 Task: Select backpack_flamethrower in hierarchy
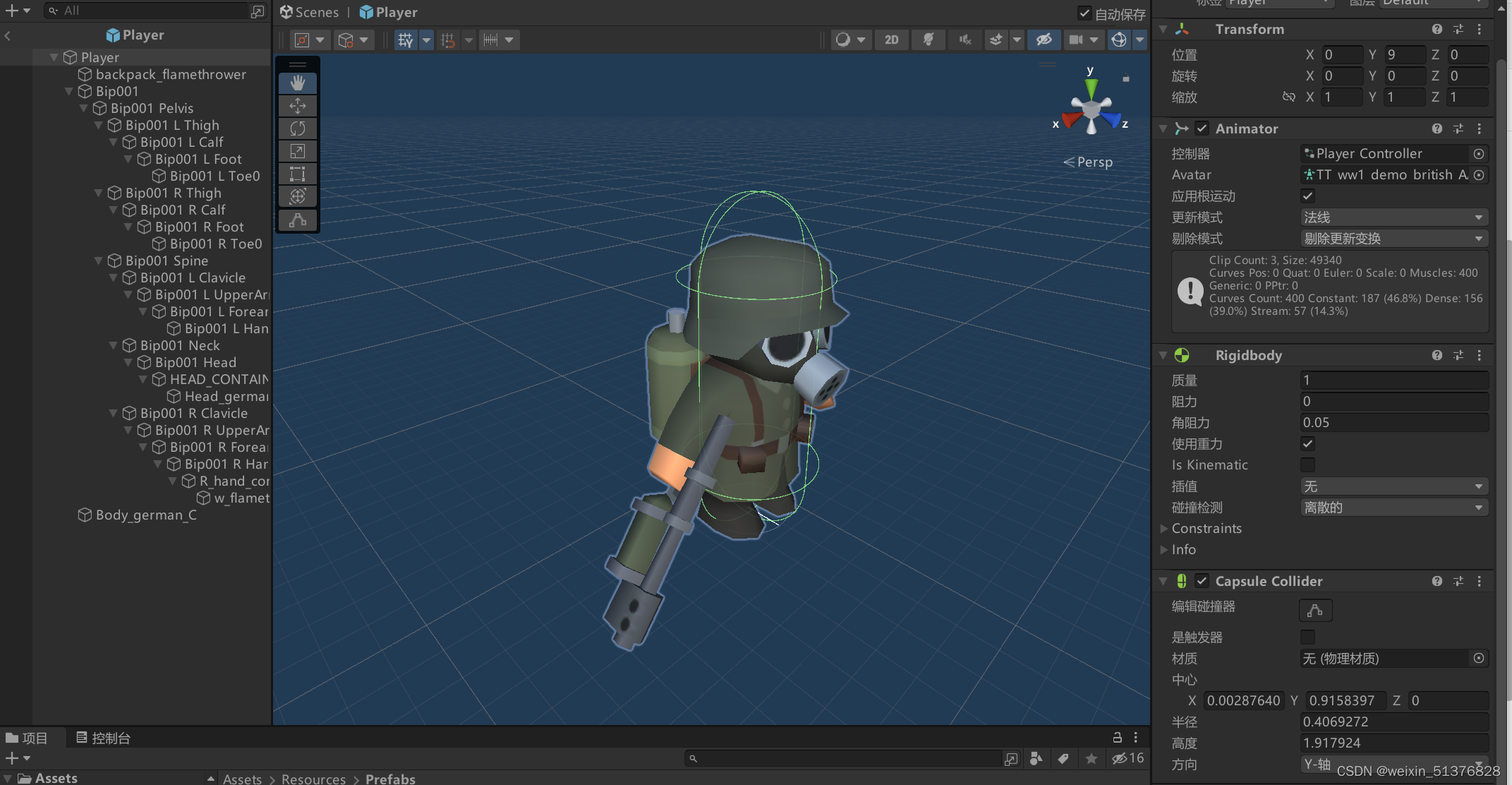coord(171,74)
